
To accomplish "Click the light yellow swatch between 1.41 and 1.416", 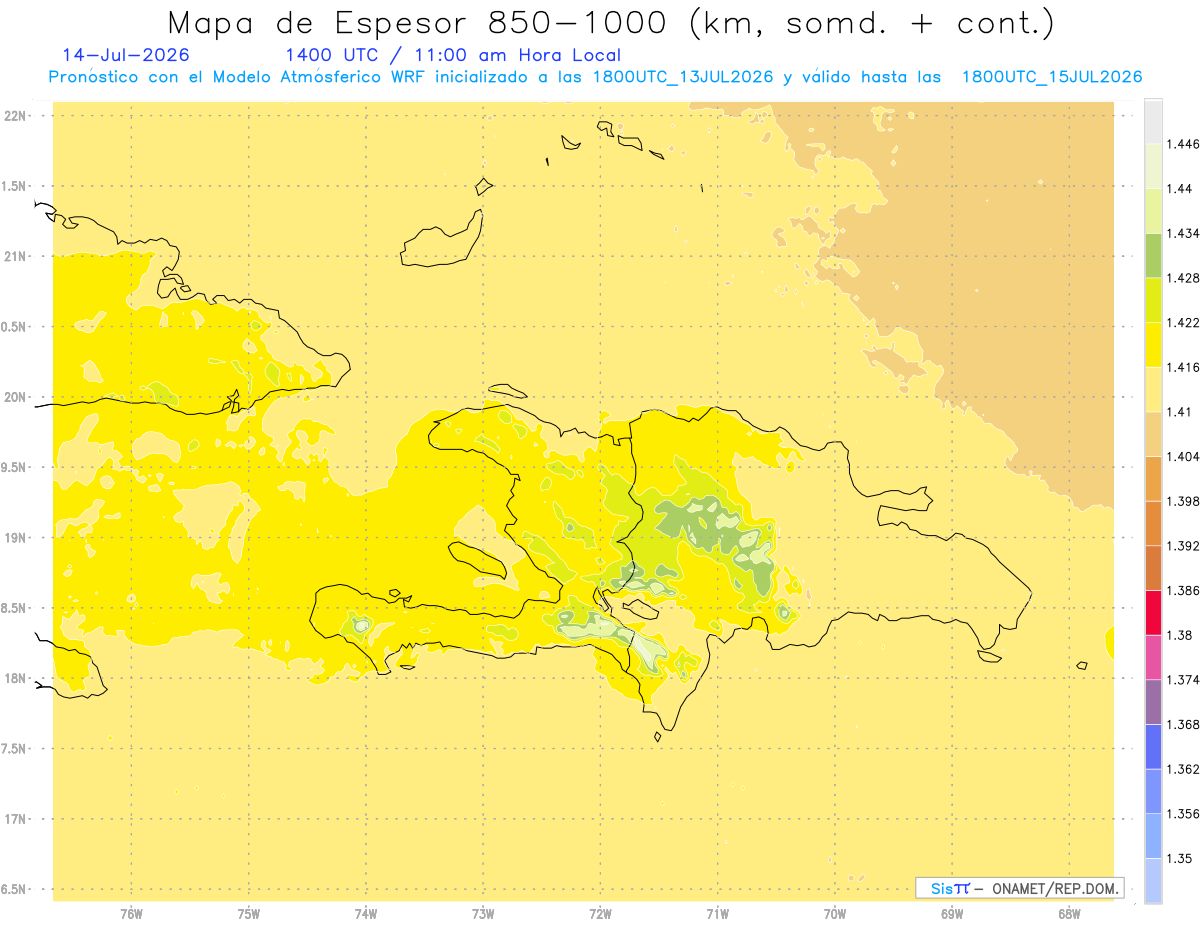I will (x=1153, y=389).
